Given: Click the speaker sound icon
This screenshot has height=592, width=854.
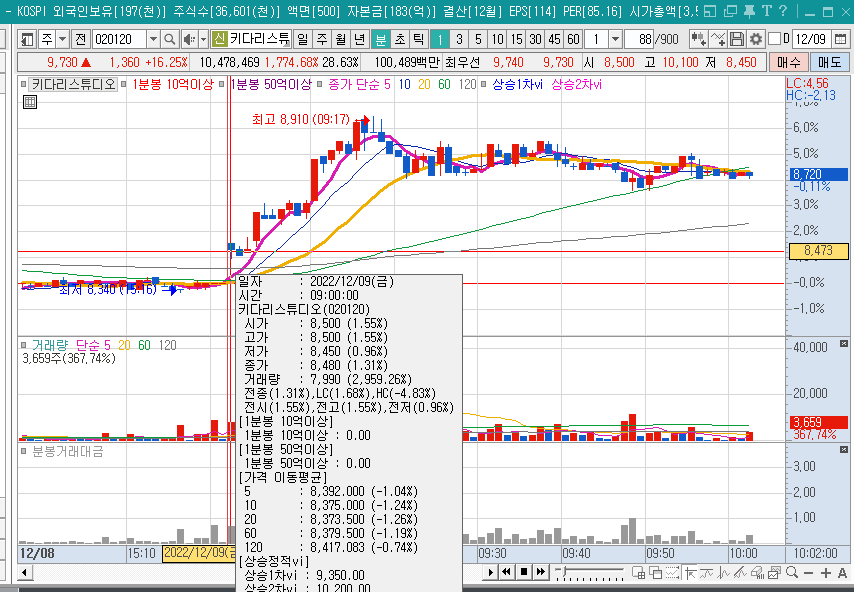Looking at the screenshot, I should [188, 39].
